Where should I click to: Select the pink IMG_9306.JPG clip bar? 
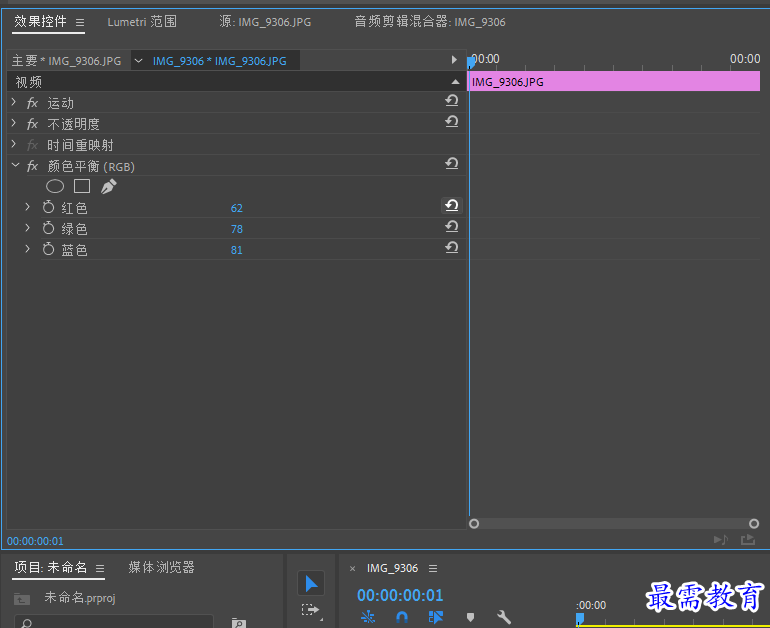click(614, 82)
